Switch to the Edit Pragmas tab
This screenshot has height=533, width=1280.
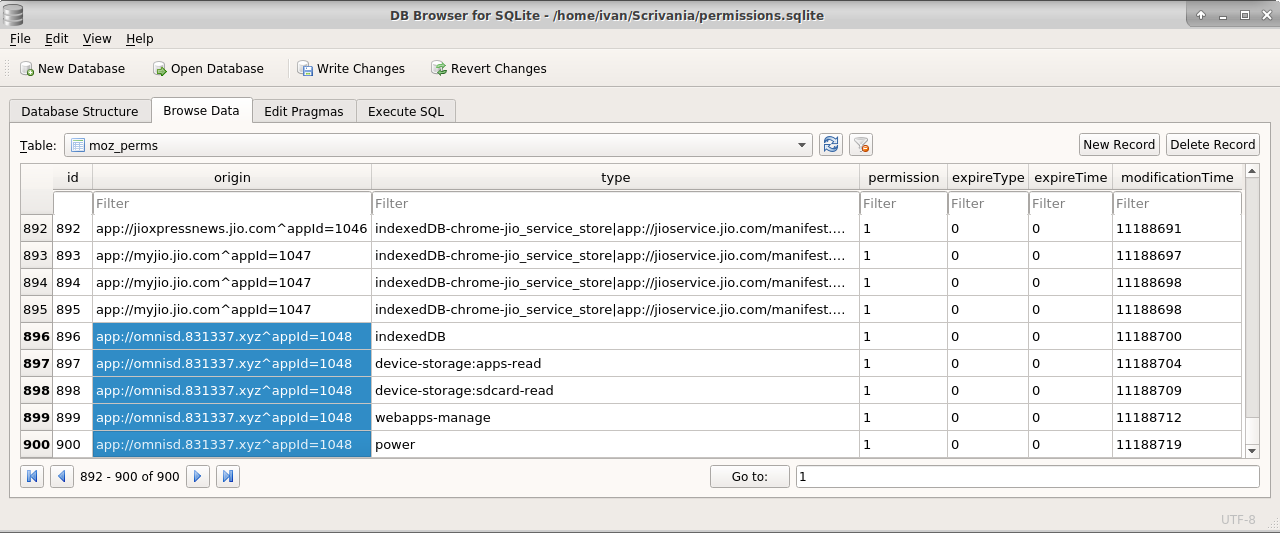[304, 111]
